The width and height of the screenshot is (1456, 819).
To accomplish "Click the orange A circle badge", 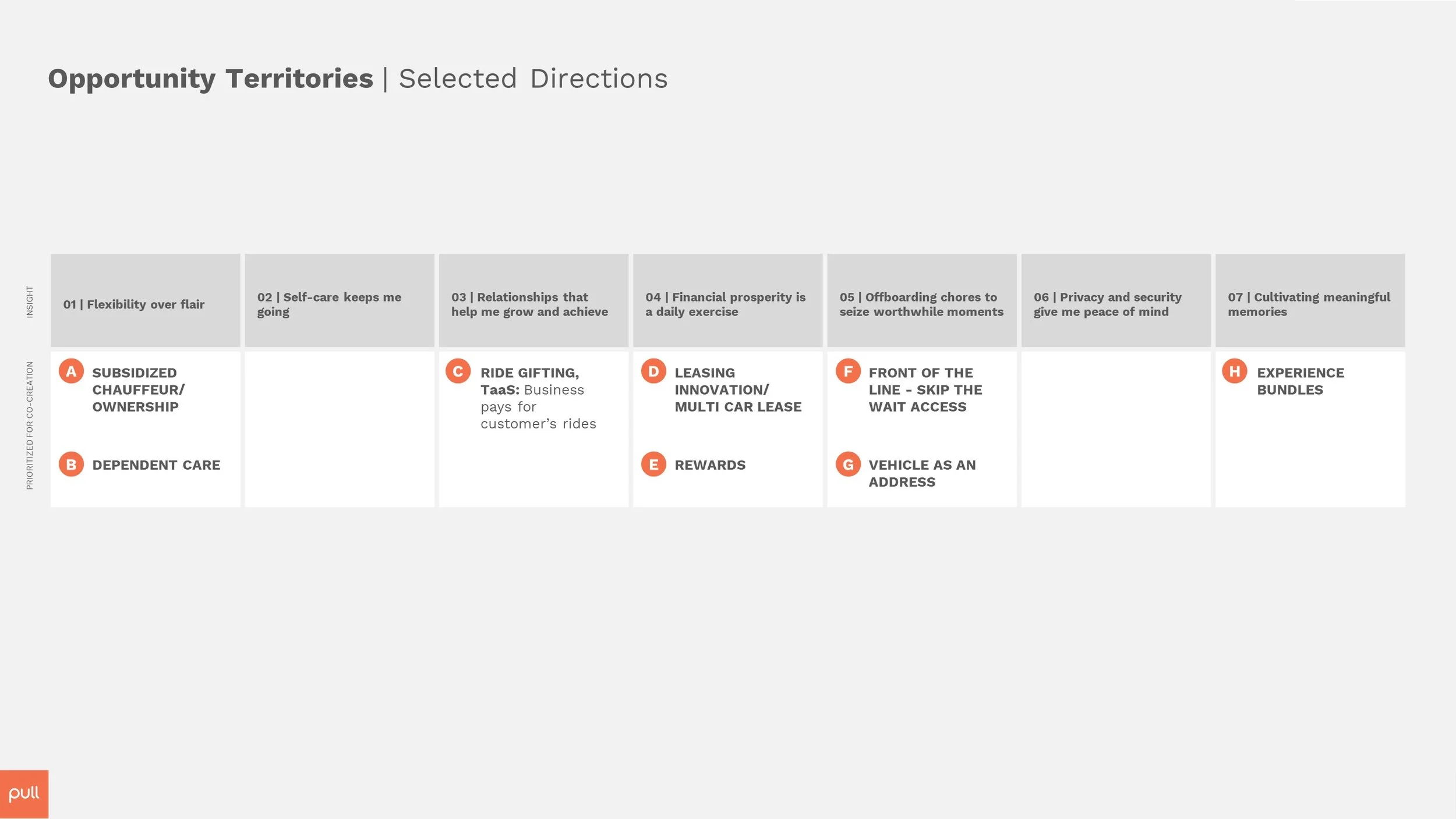I will pos(71,371).
